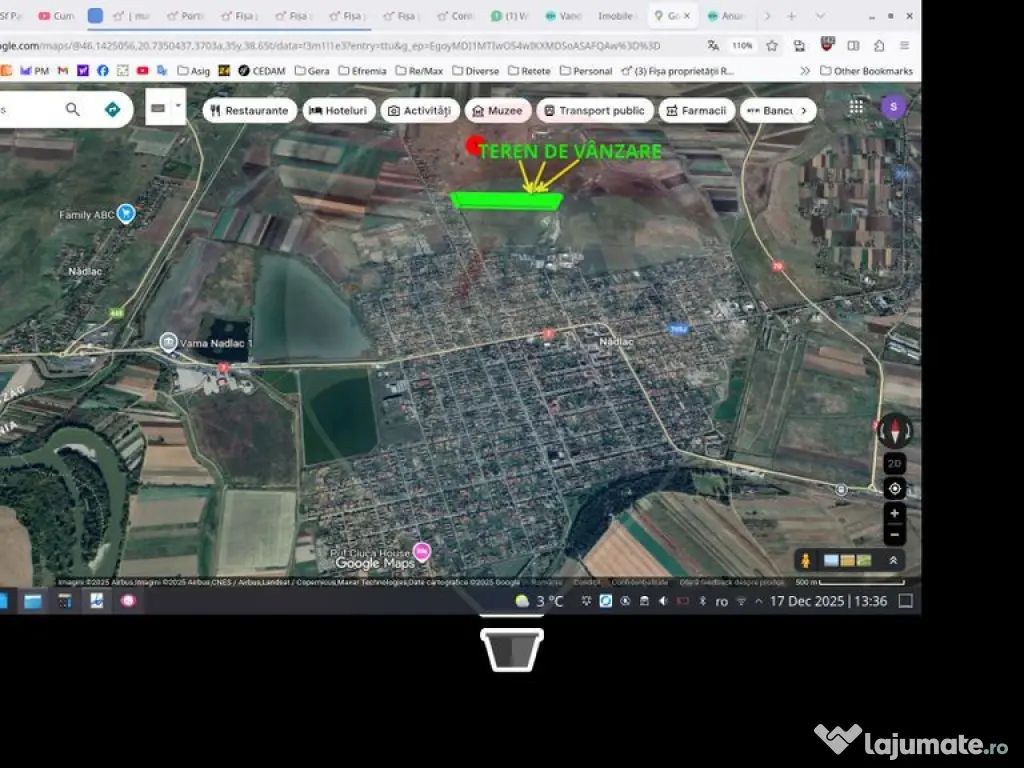The height and width of the screenshot is (768, 1024).
Task: Zoom in with the plus button
Action: (894, 513)
